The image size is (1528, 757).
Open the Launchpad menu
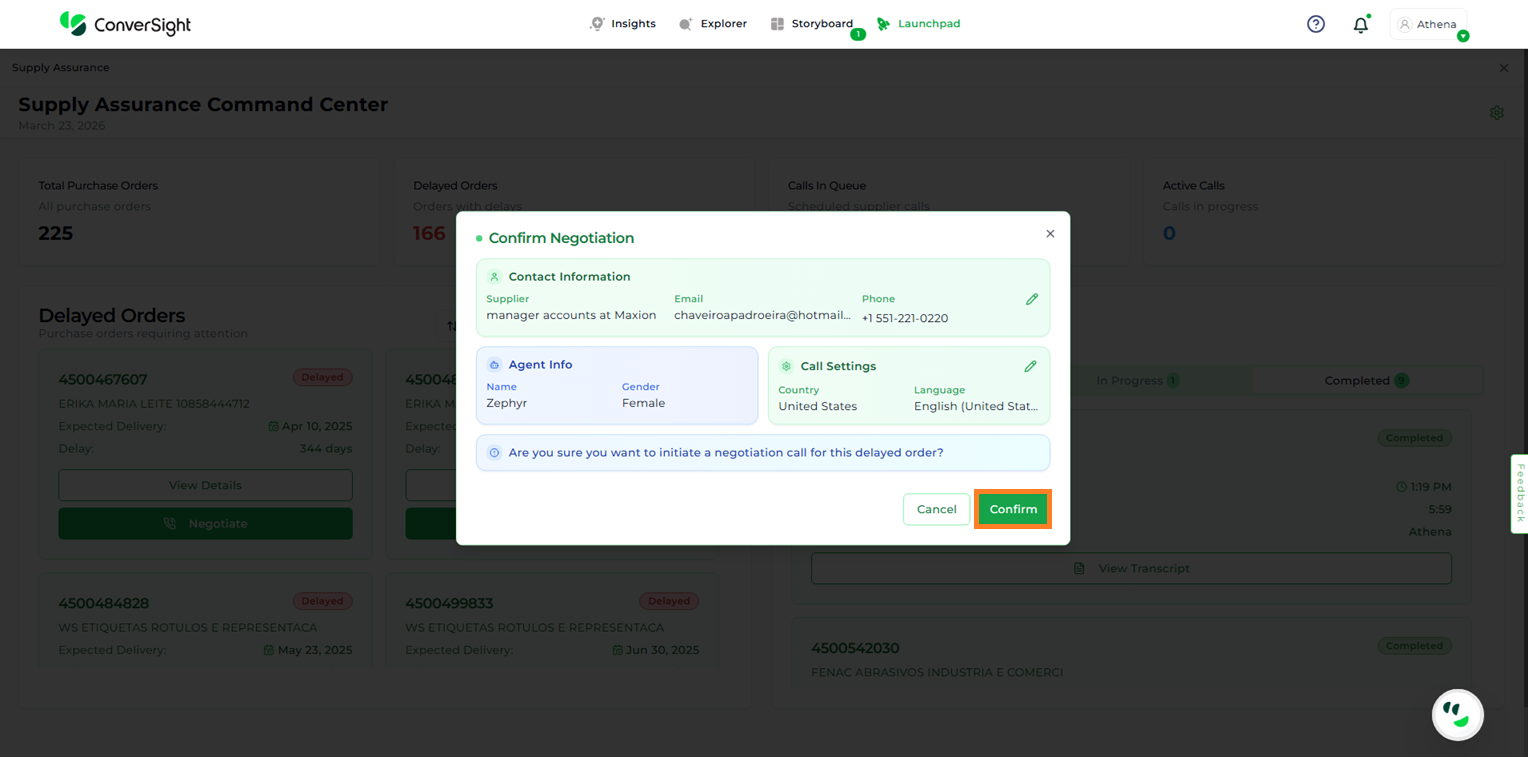click(918, 24)
